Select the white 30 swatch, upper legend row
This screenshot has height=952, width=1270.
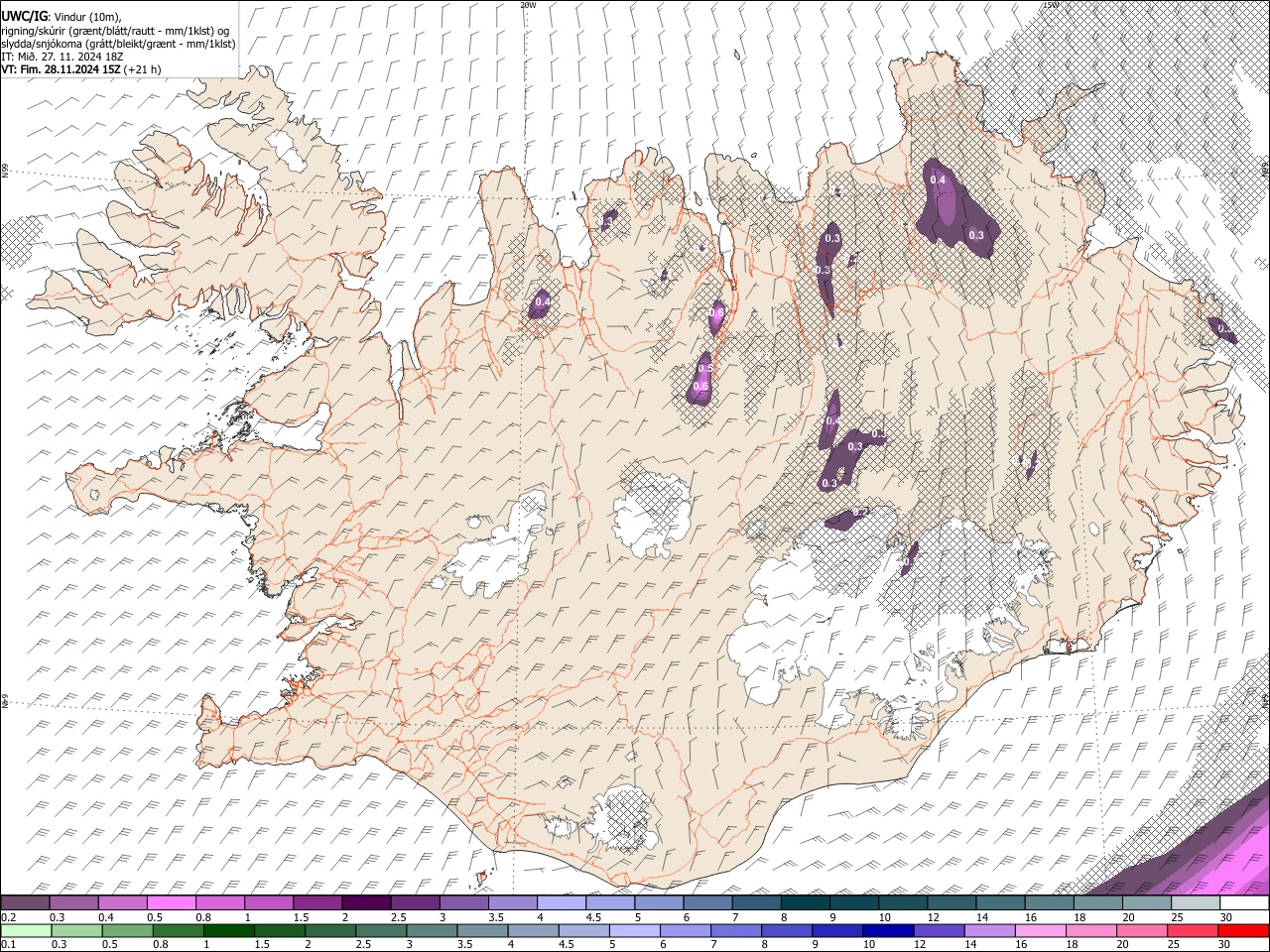coord(1243,903)
